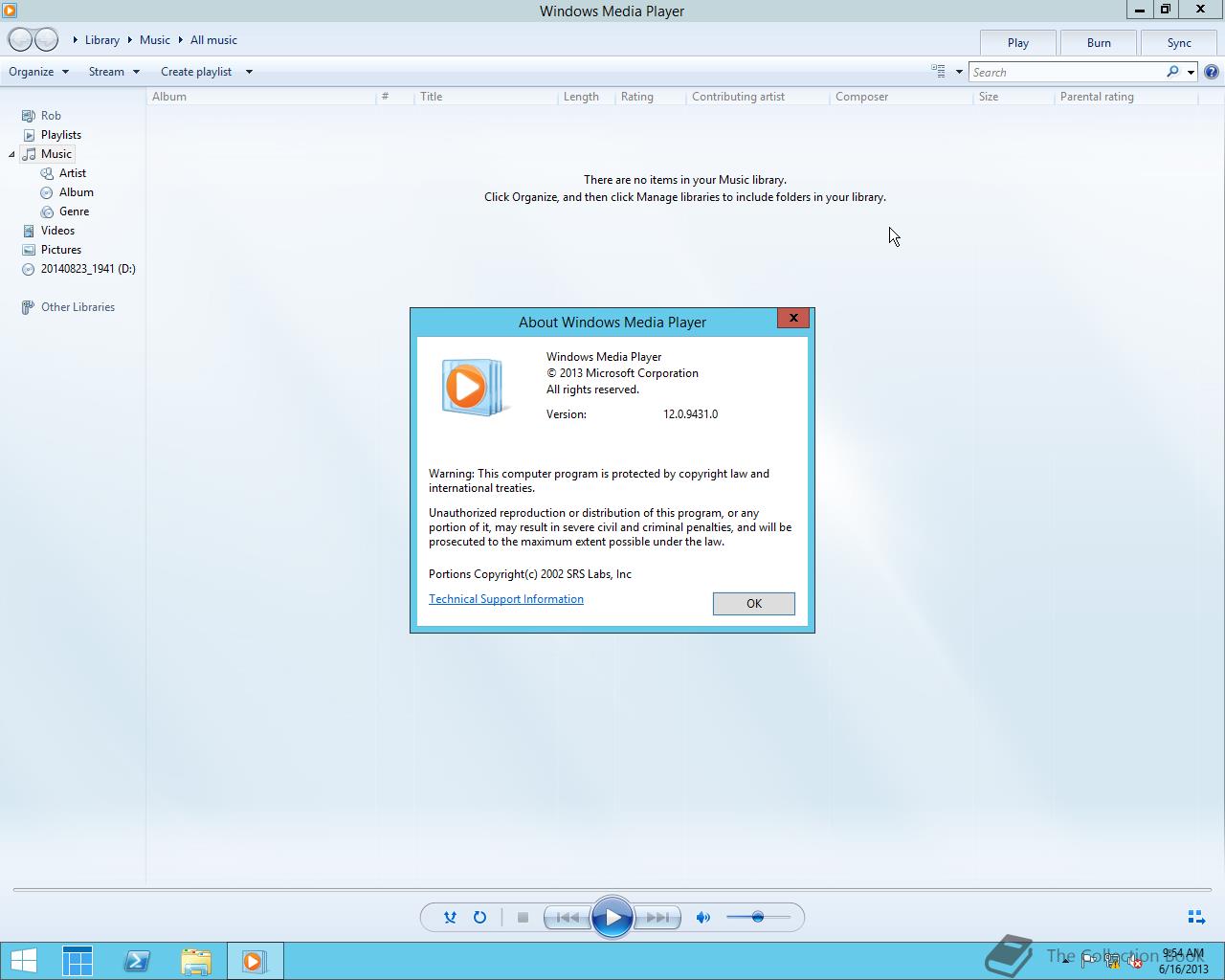Sort by the Rating column

coord(650,97)
